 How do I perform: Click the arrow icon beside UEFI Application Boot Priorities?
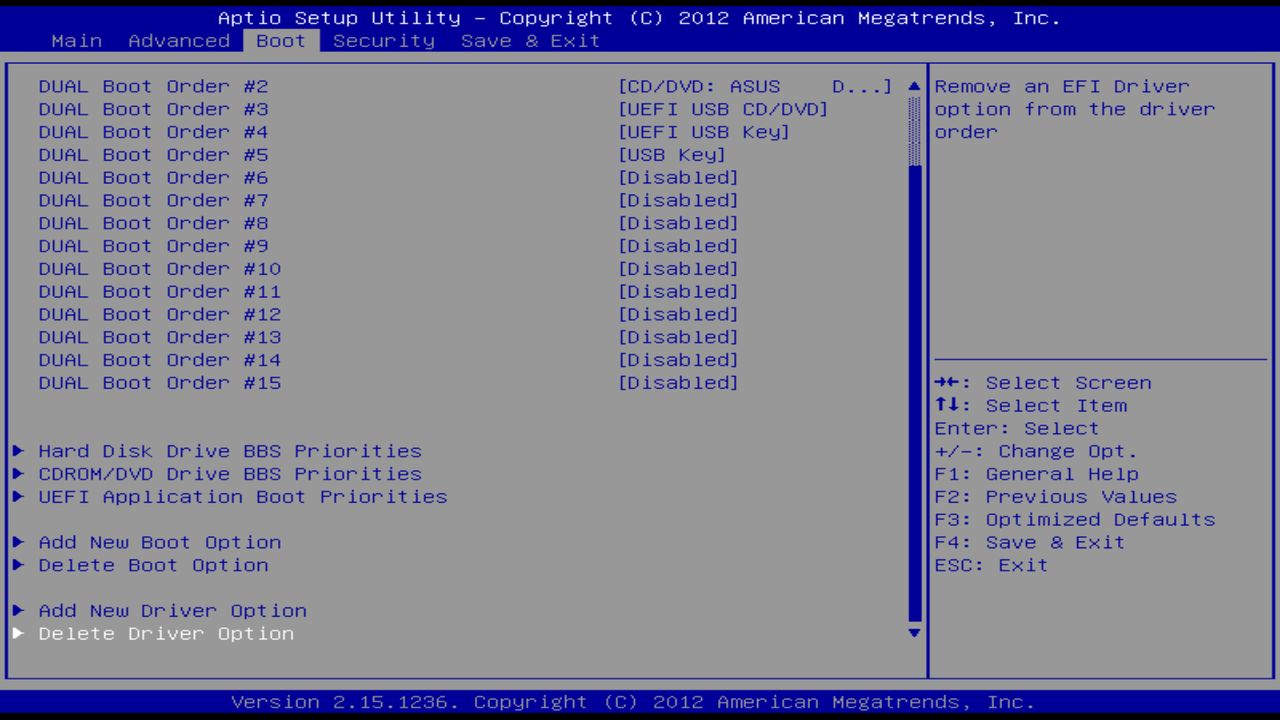[18, 497]
